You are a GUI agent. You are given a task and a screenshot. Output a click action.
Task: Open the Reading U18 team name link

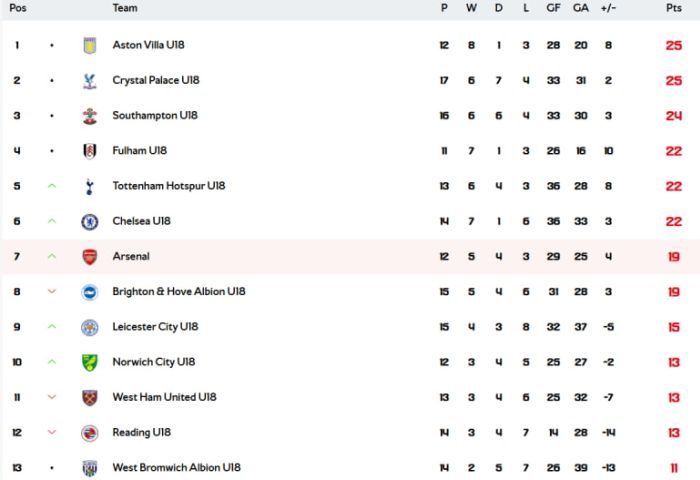click(x=142, y=432)
